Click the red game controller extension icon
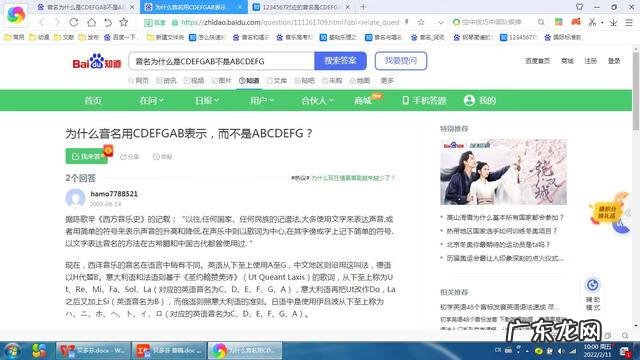 click(x=576, y=22)
